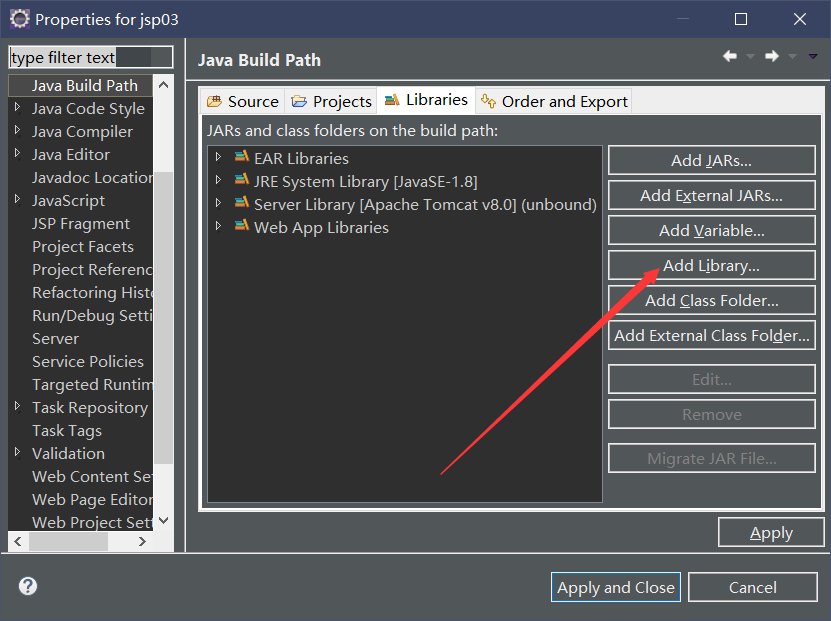Click the Source tab folder icon
Image resolution: width=831 pixels, height=621 pixels.
[214, 101]
